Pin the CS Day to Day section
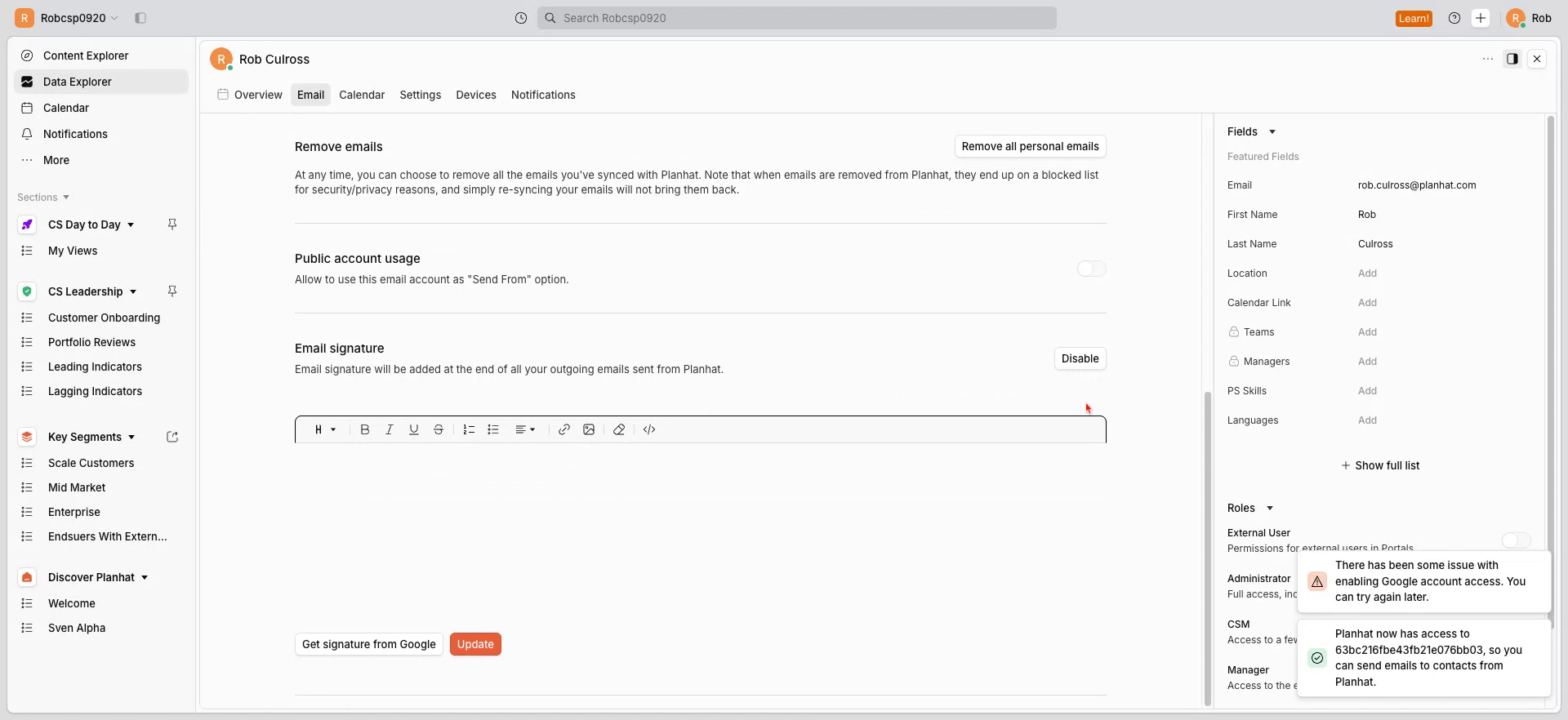Viewport: 1568px width, 720px height. click(172, 224)
